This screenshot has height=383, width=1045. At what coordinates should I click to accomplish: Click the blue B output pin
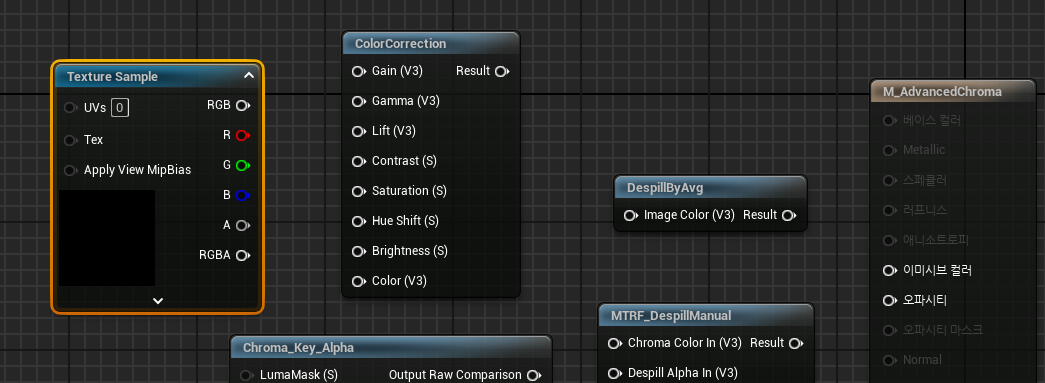243,195
